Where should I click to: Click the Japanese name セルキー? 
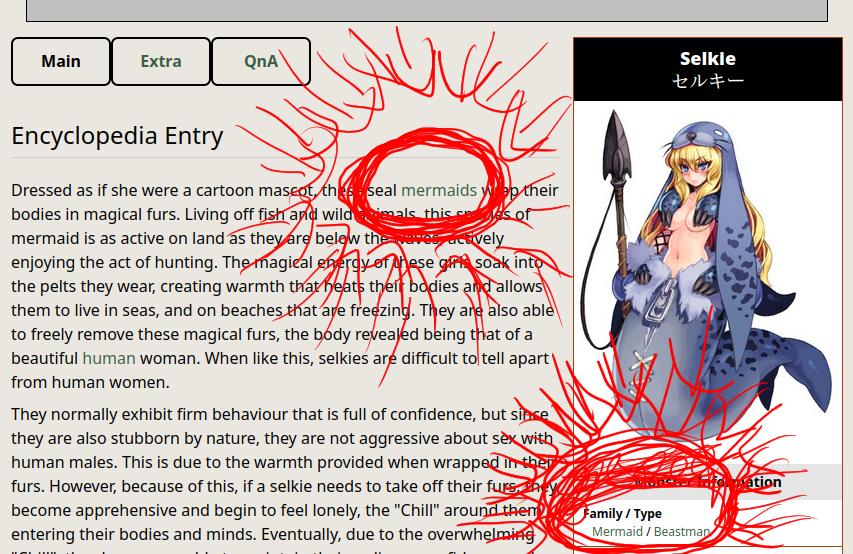[x=708, y=81]
